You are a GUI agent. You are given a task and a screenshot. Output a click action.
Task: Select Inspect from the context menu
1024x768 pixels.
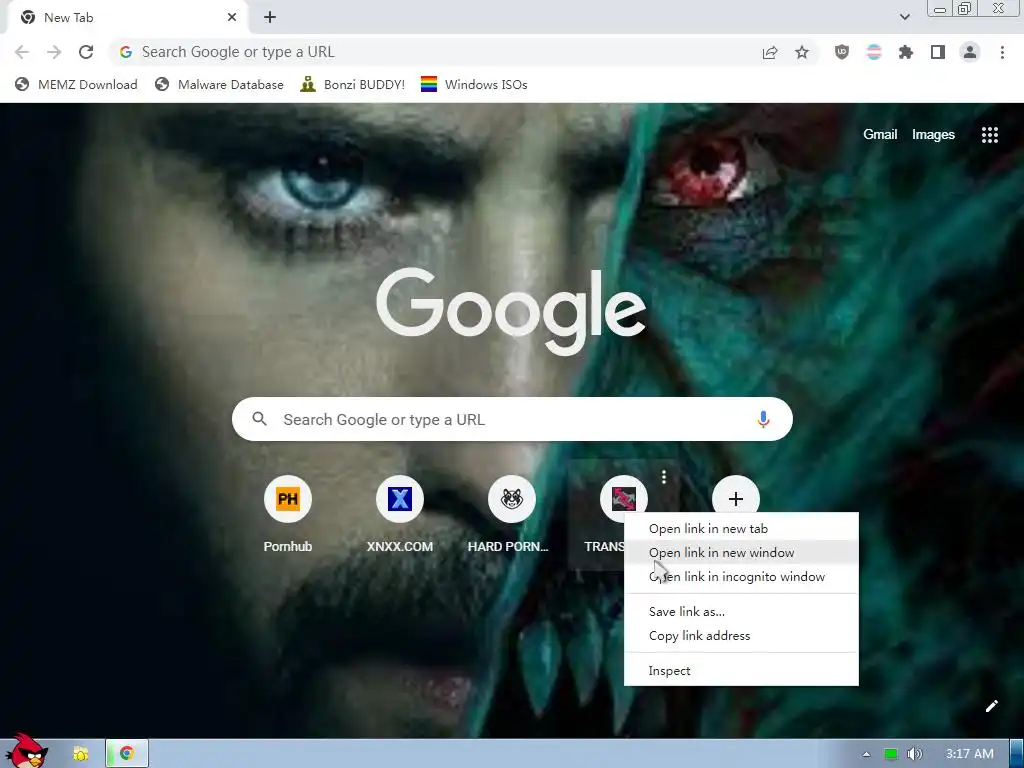(x=741, y=671)
